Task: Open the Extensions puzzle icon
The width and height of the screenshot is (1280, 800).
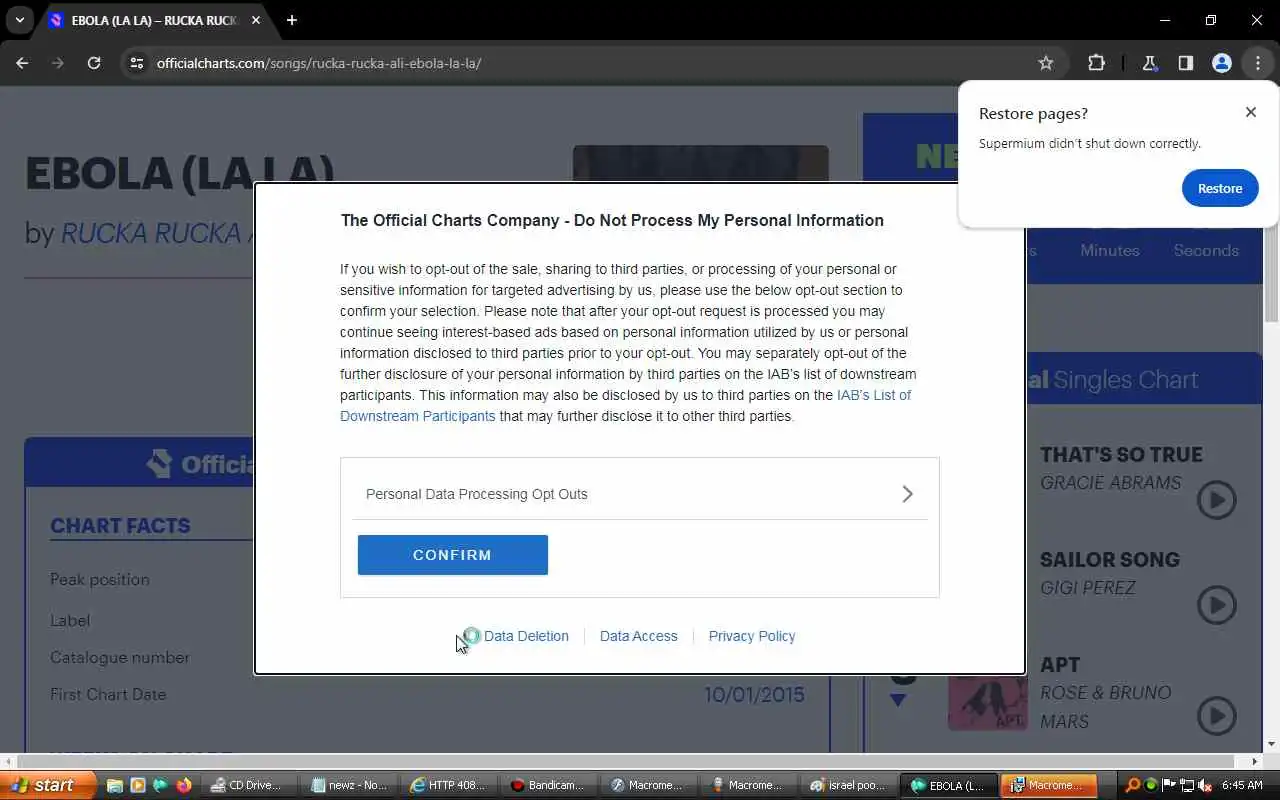Action: coord(1096,63)
